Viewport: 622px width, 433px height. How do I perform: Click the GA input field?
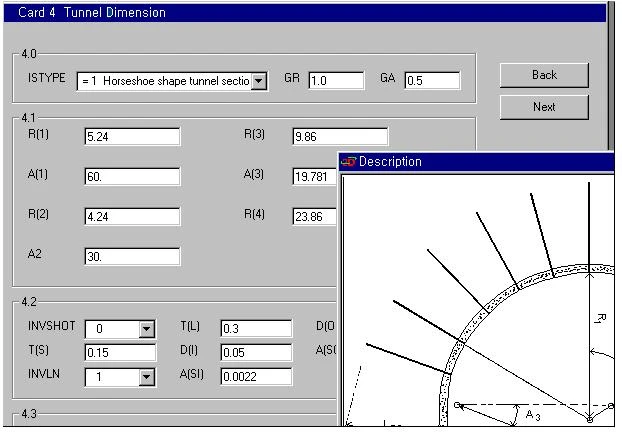click(432, 81)
